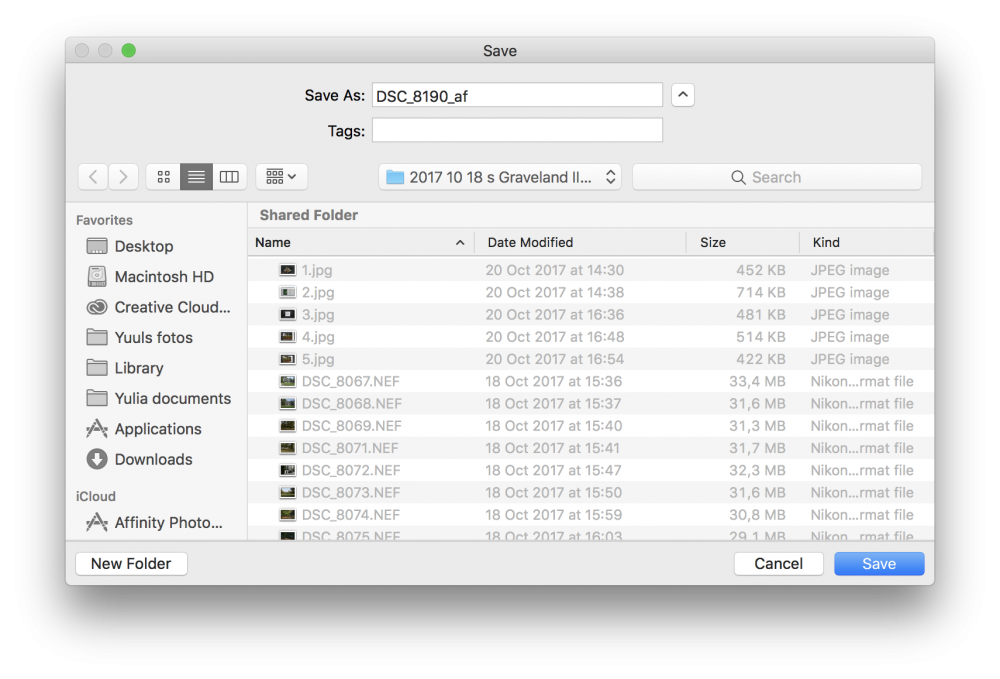Image resolution: width=1000 pixels, height=679 pixels.
Task: Switch to icon grid view
Action: point(163,177)
